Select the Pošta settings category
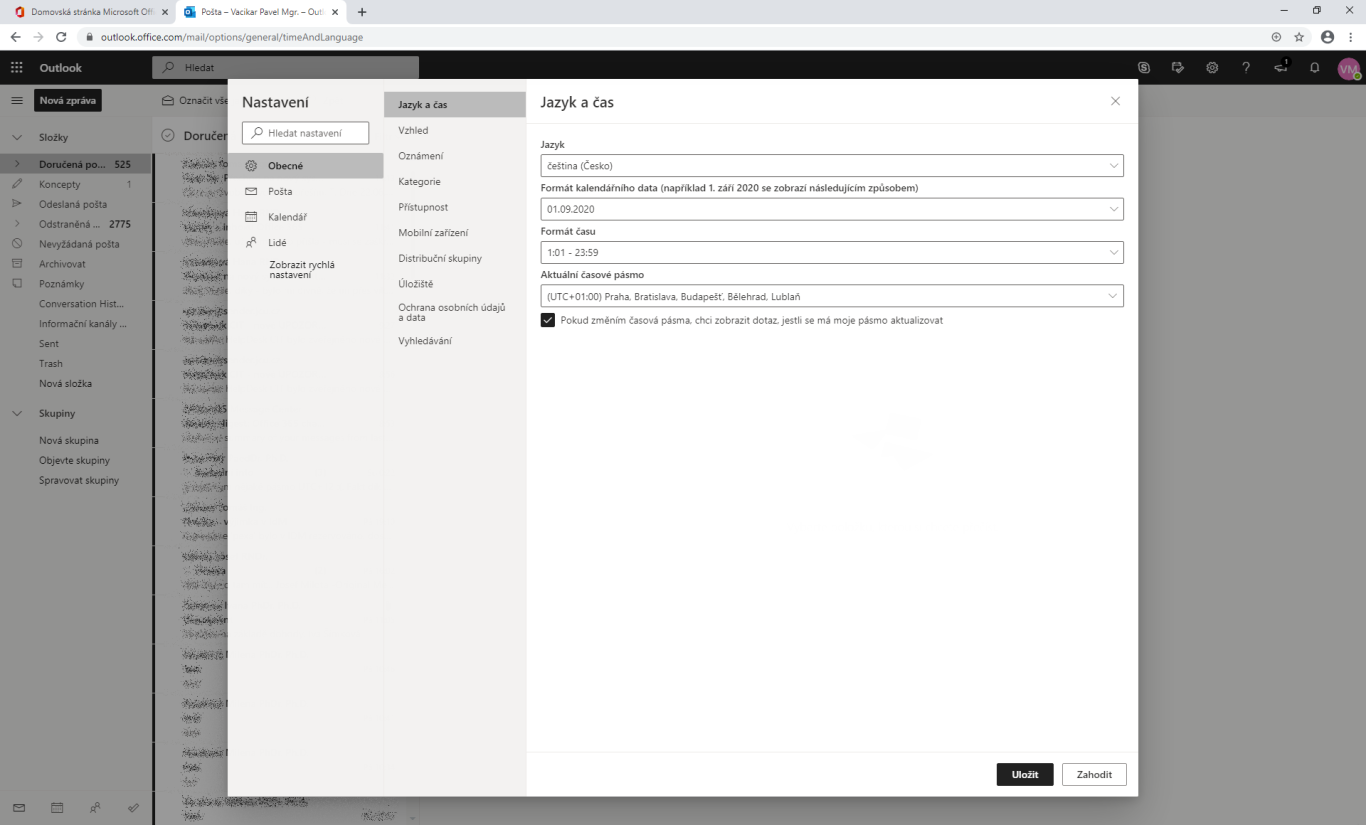The width and height of the screenshot is (1366, 825). point(280,191)
